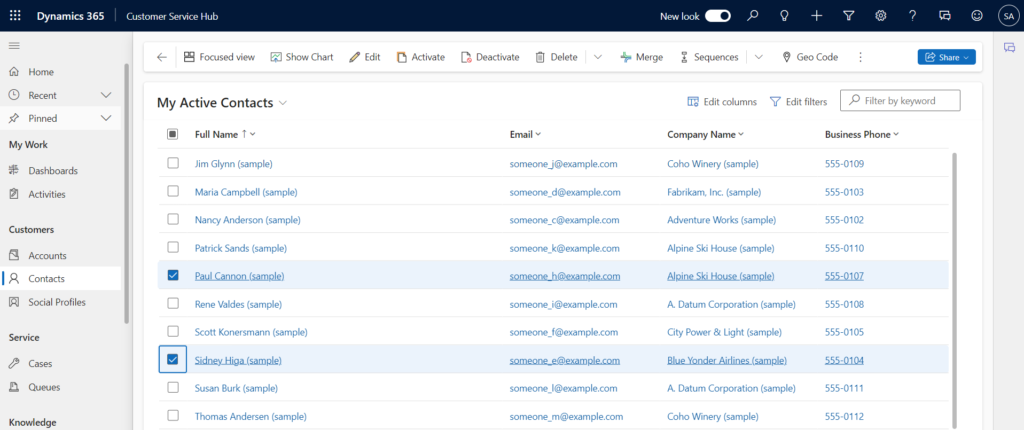Expand the Pinned section in sidebar

click(106, 118)
